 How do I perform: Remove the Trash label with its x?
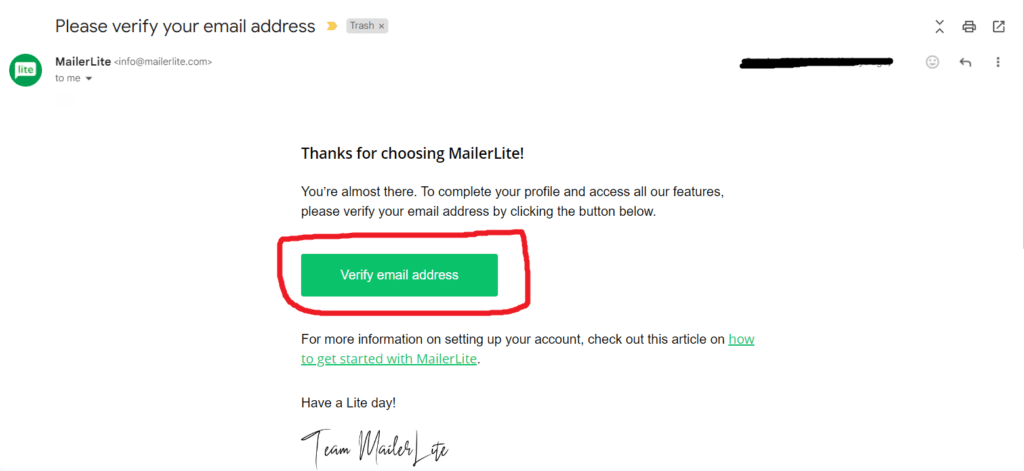[x=381, y=26]
